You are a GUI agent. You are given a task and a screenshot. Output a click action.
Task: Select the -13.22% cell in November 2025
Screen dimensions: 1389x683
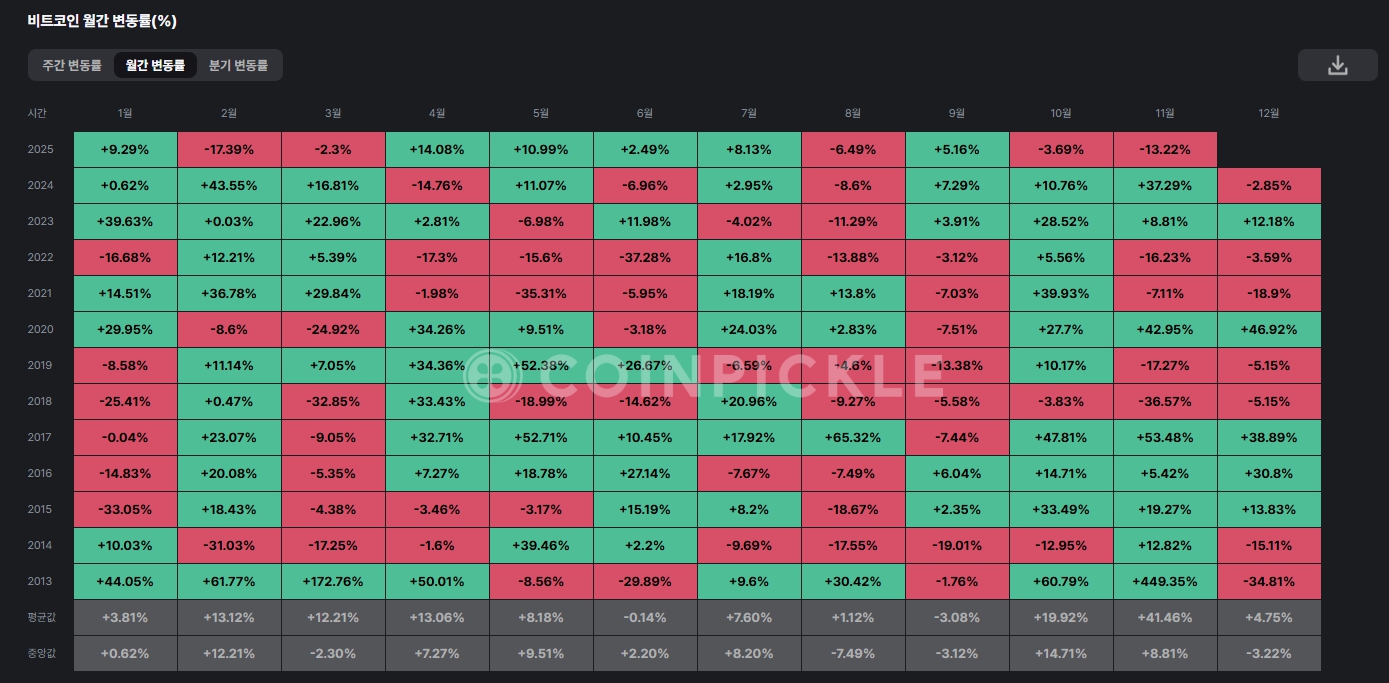tap(1165, 150)
